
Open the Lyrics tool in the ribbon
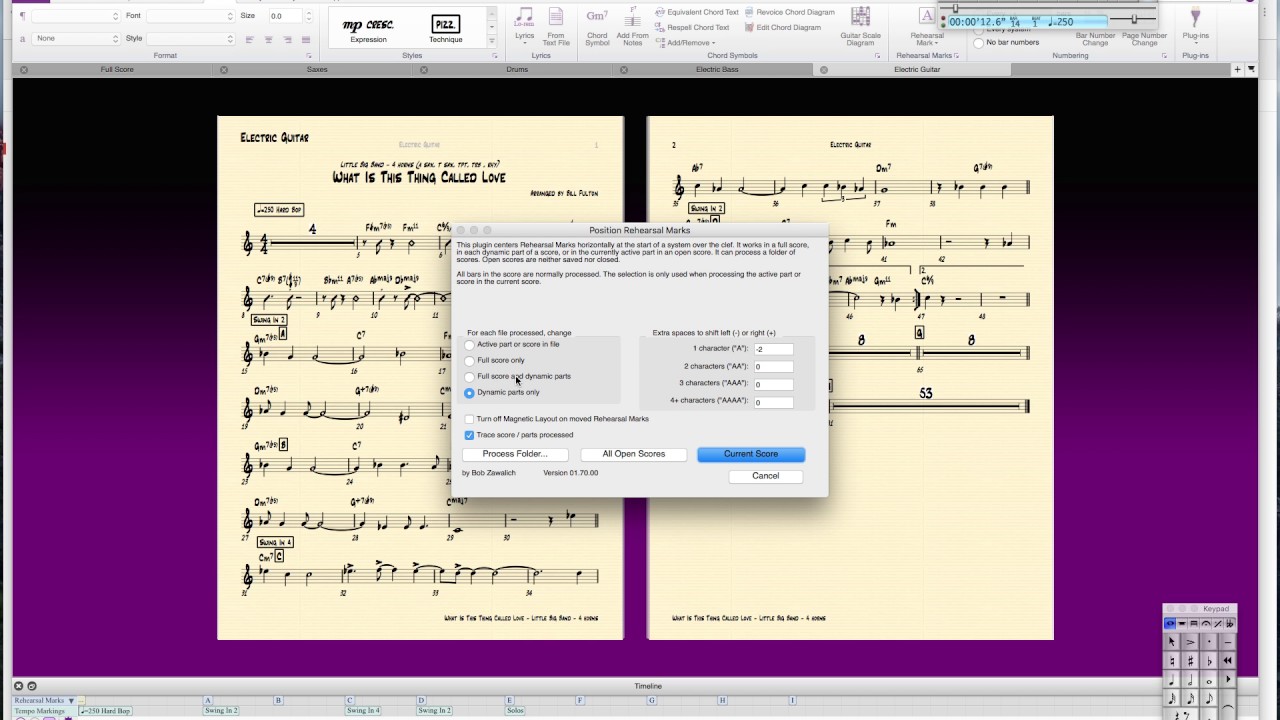524,27
